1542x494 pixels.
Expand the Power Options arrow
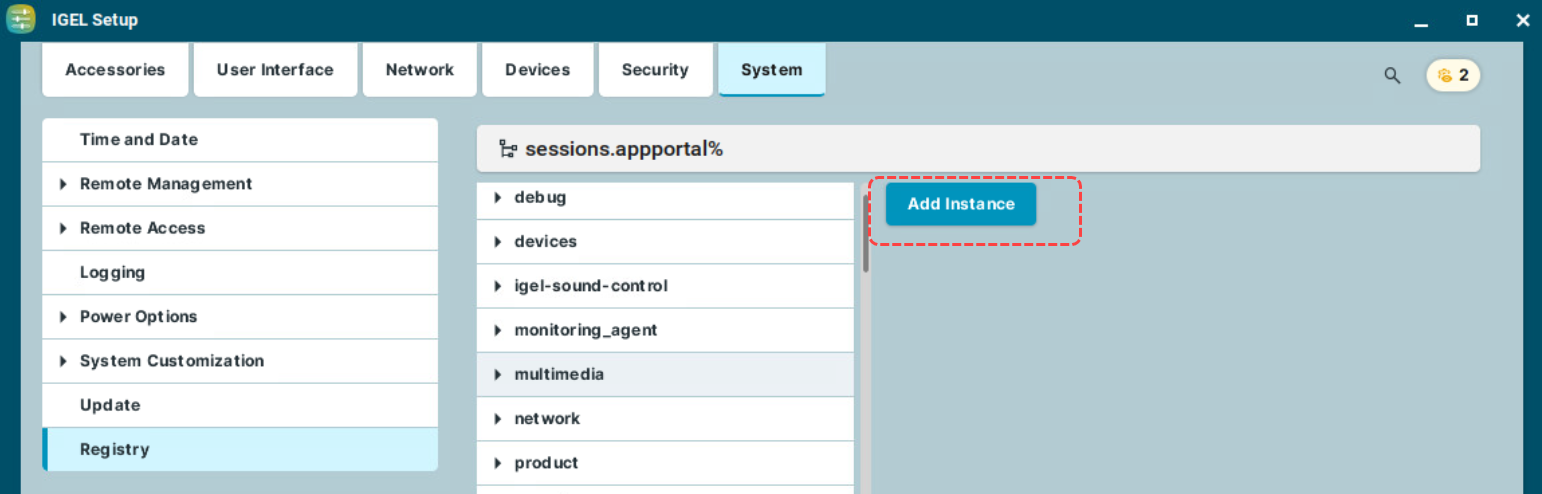(64, 317)
